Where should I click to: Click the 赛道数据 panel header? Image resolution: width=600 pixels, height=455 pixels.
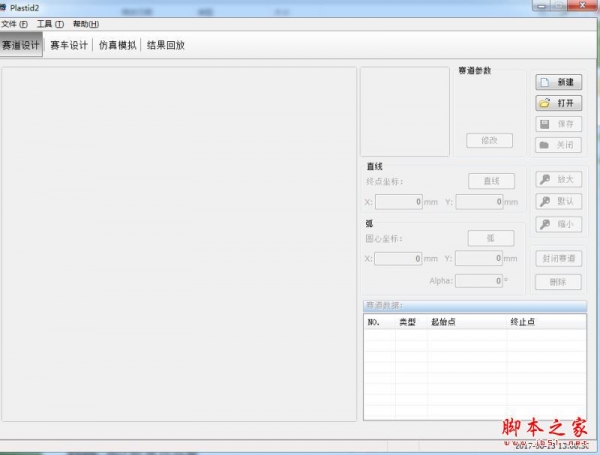474,305
